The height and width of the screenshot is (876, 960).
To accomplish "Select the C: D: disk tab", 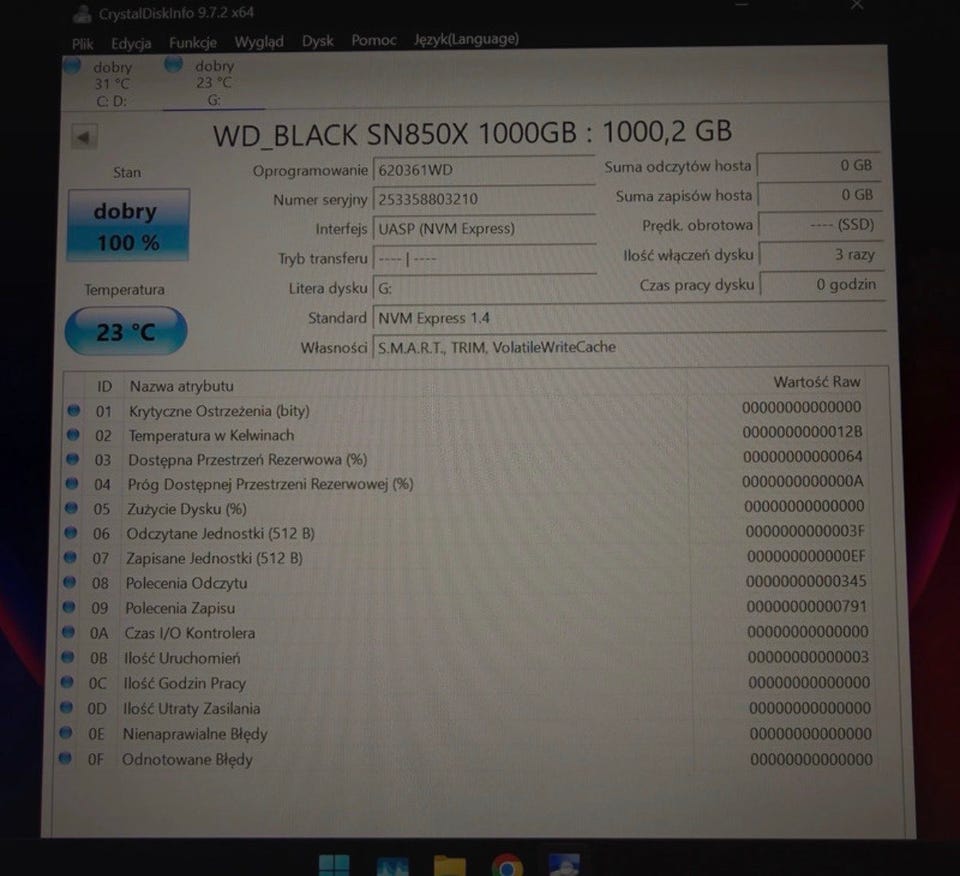I will [x=110, y=84].
